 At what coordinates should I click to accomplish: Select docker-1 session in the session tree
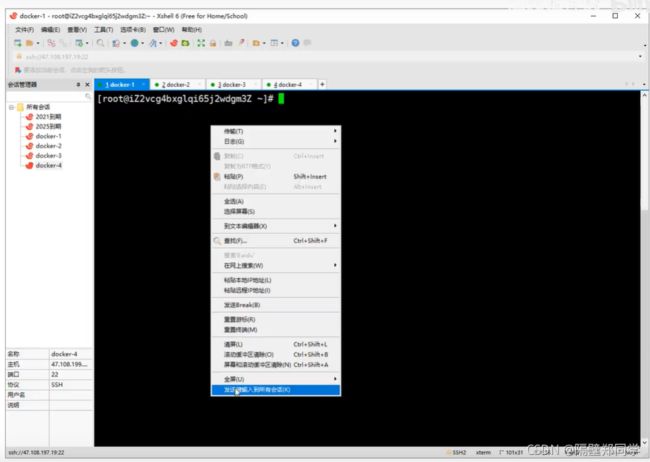pos(48,136)
